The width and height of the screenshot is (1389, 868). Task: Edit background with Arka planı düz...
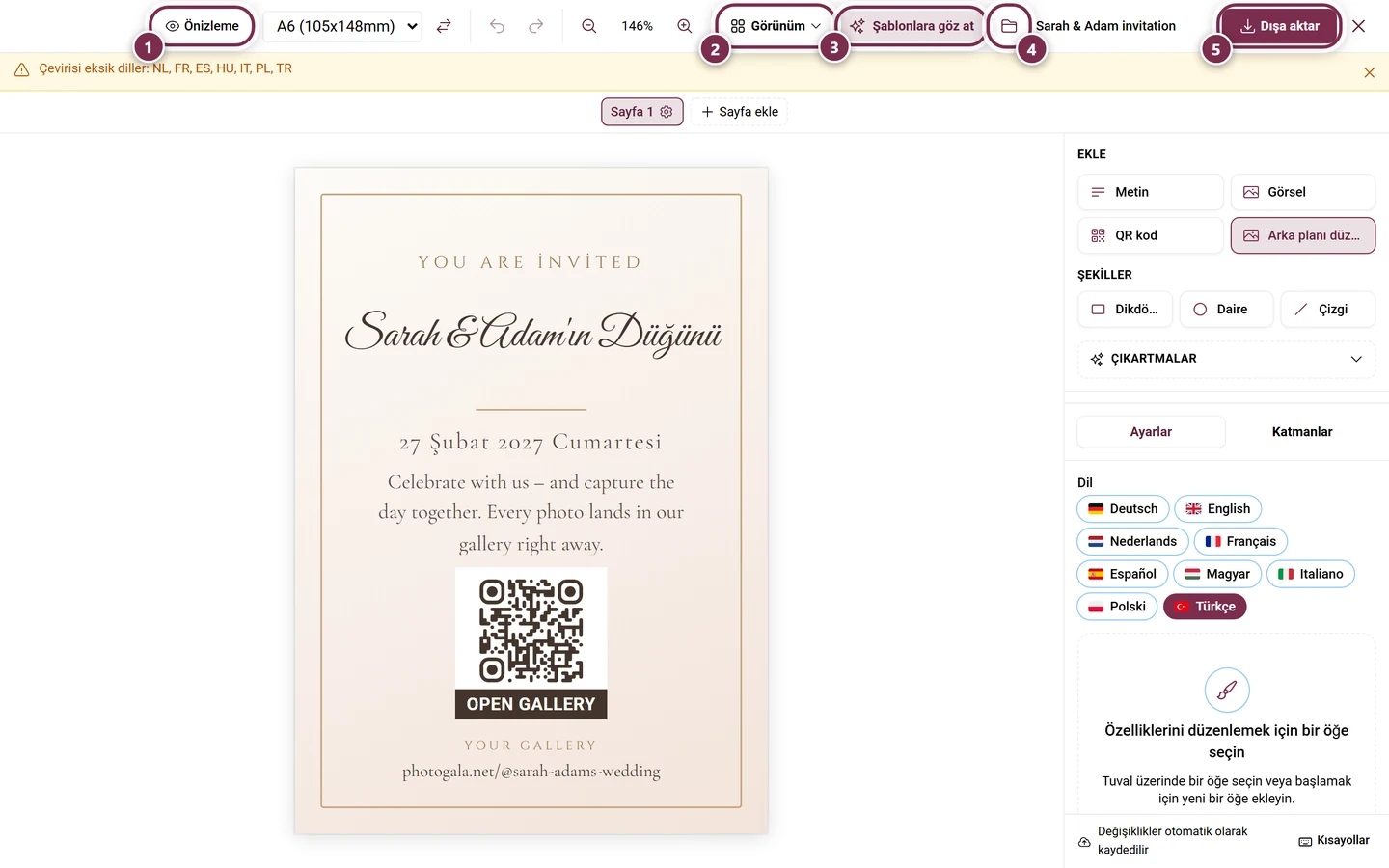click(1302, 235)
